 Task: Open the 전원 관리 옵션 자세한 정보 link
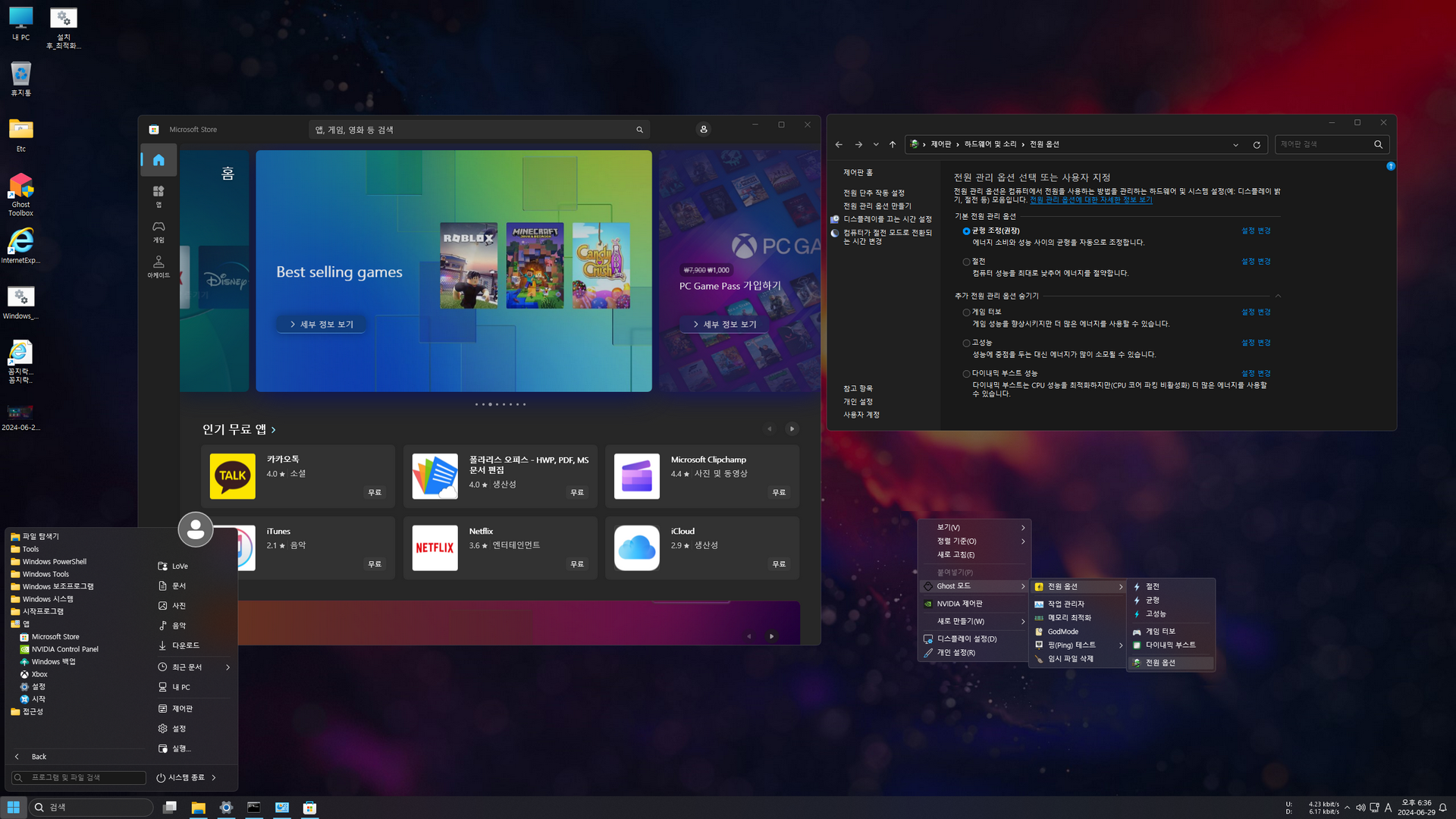click(1090, 200)
